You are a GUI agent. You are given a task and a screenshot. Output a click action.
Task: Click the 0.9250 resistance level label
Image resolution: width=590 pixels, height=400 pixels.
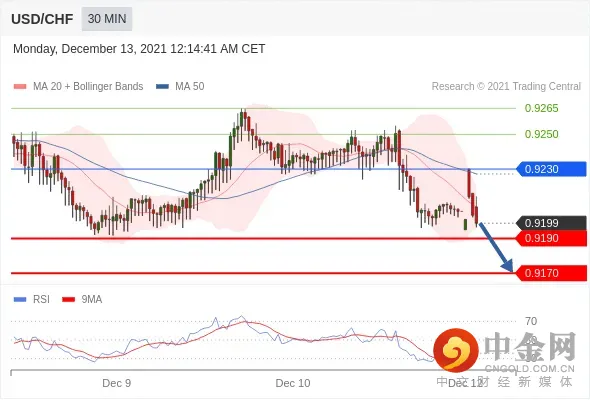541,134
